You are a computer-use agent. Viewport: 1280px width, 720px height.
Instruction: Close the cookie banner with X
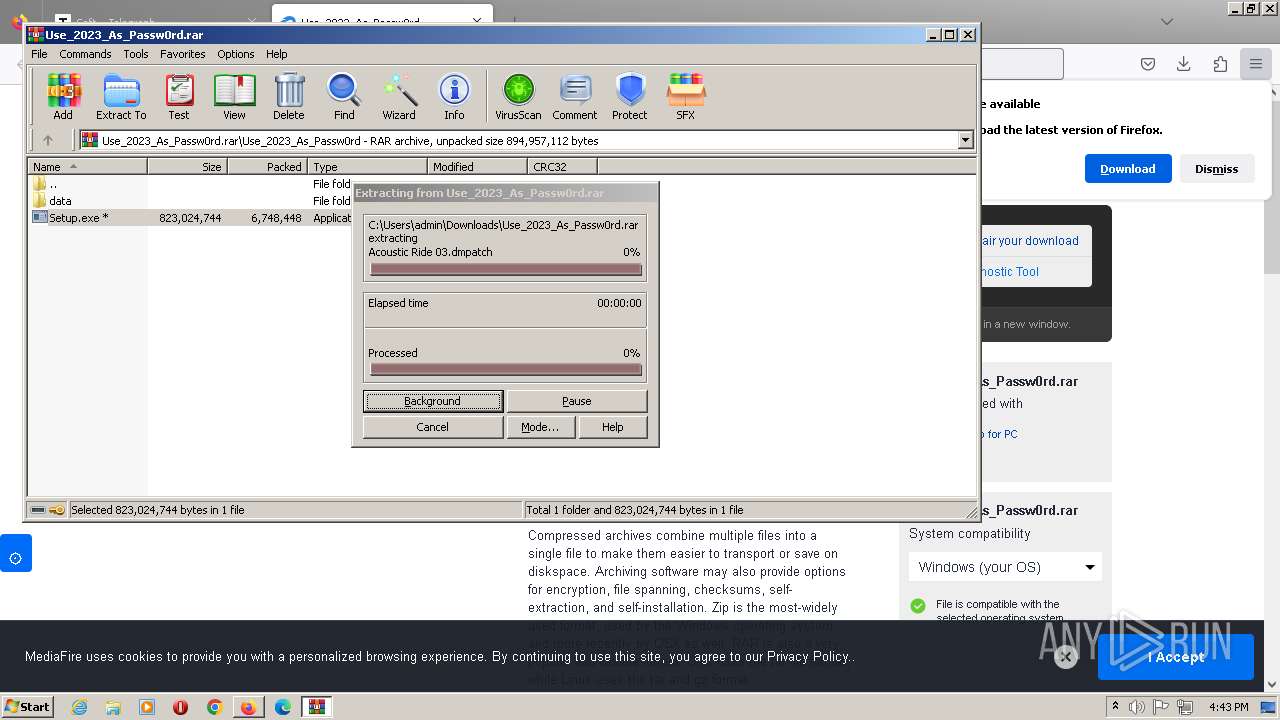click(1066, 657)
